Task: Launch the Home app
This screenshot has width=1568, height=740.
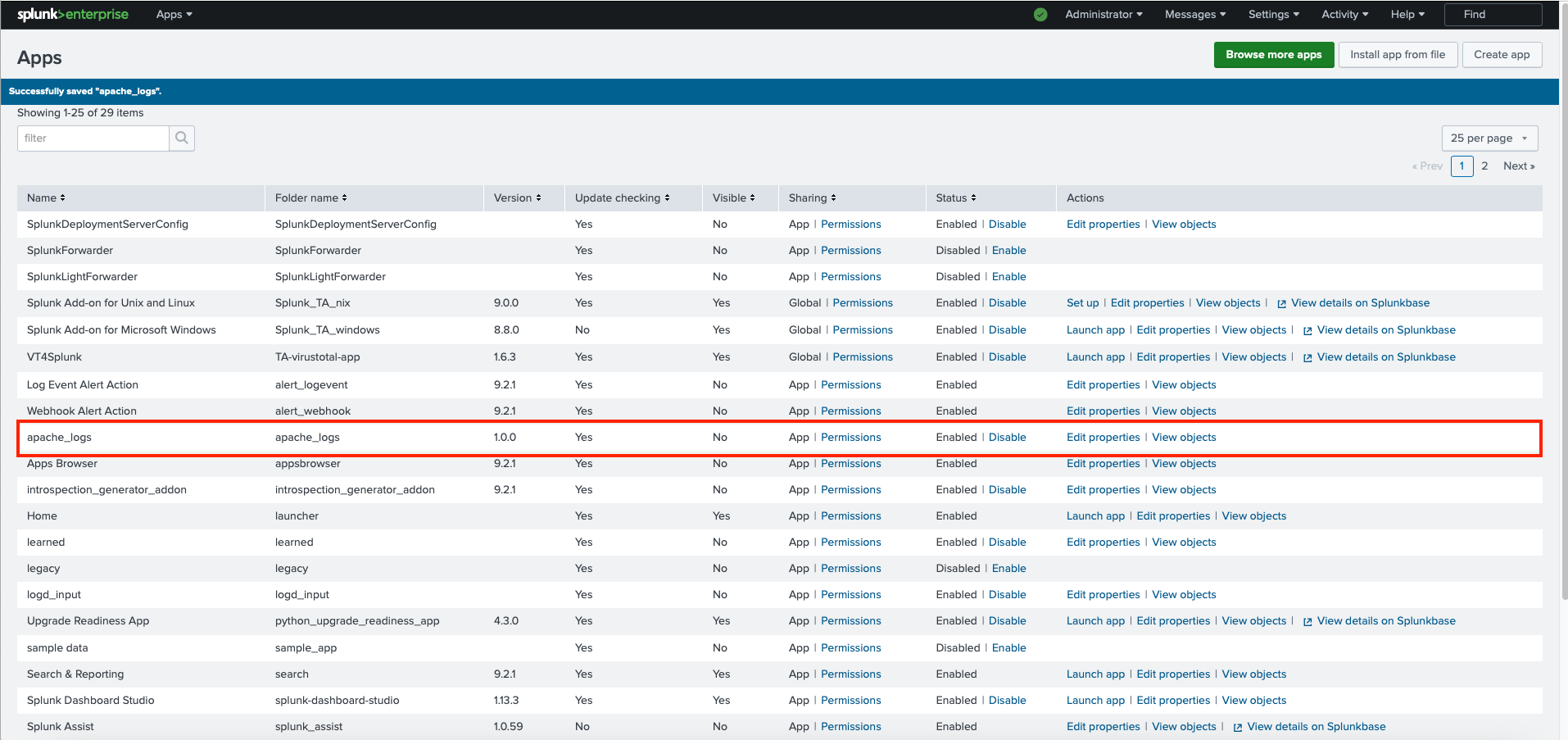Action: [1095, 515]
